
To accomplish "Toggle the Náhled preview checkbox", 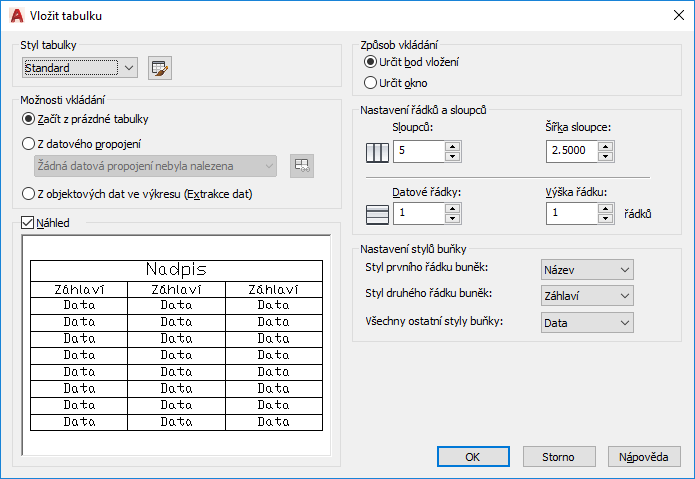I will click(27, 222).
